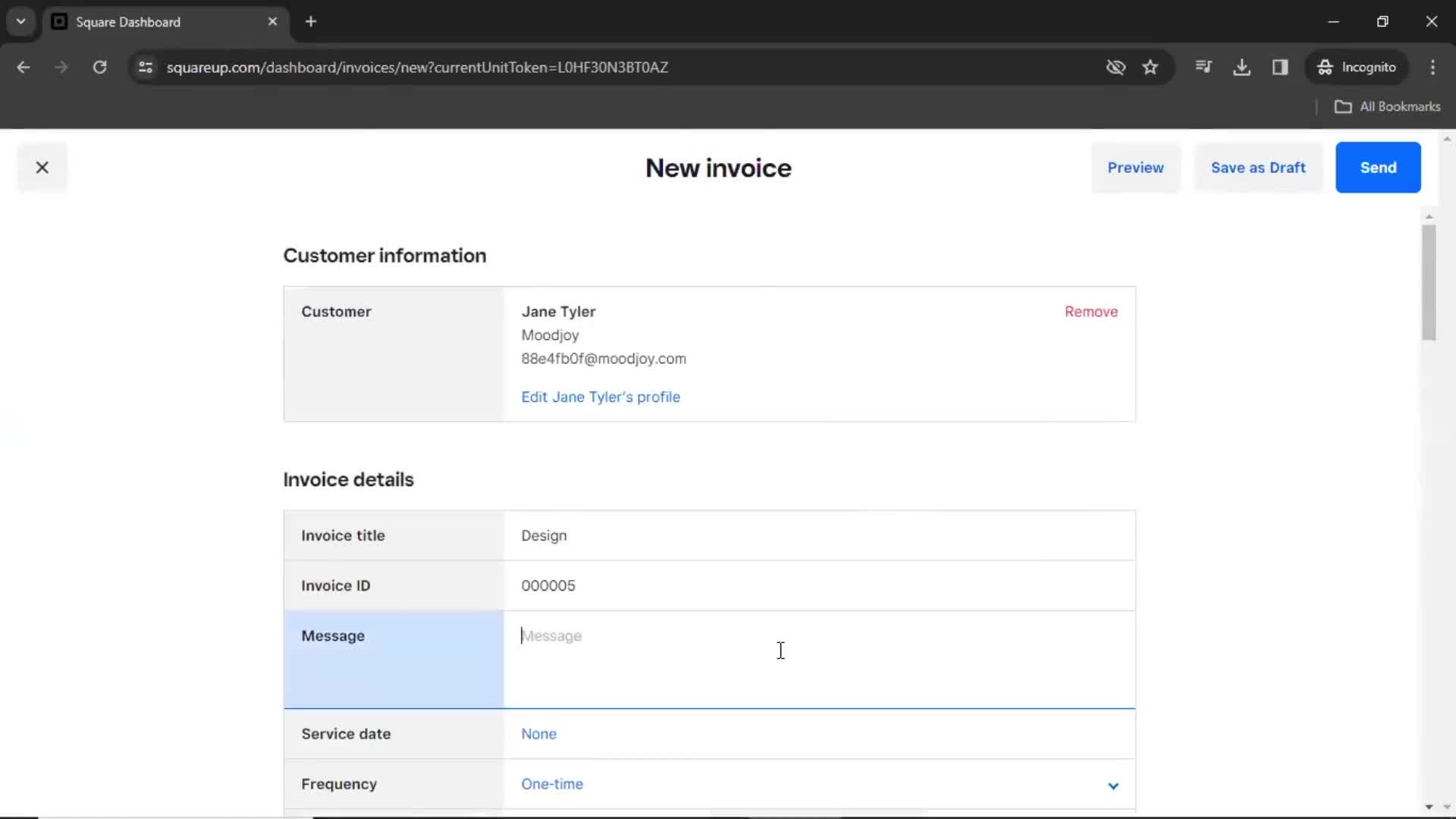
Task: Open Edit Jane Tyler's profile link
Action: [601, 397]
